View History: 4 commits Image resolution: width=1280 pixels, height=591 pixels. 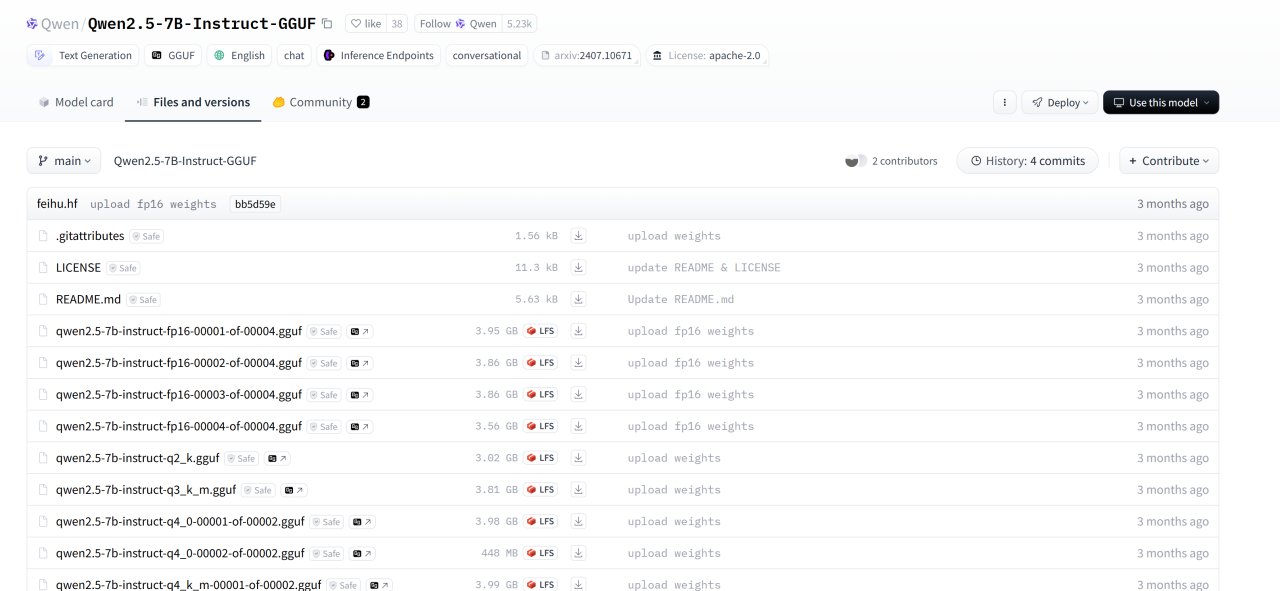tap(1027, 161)
